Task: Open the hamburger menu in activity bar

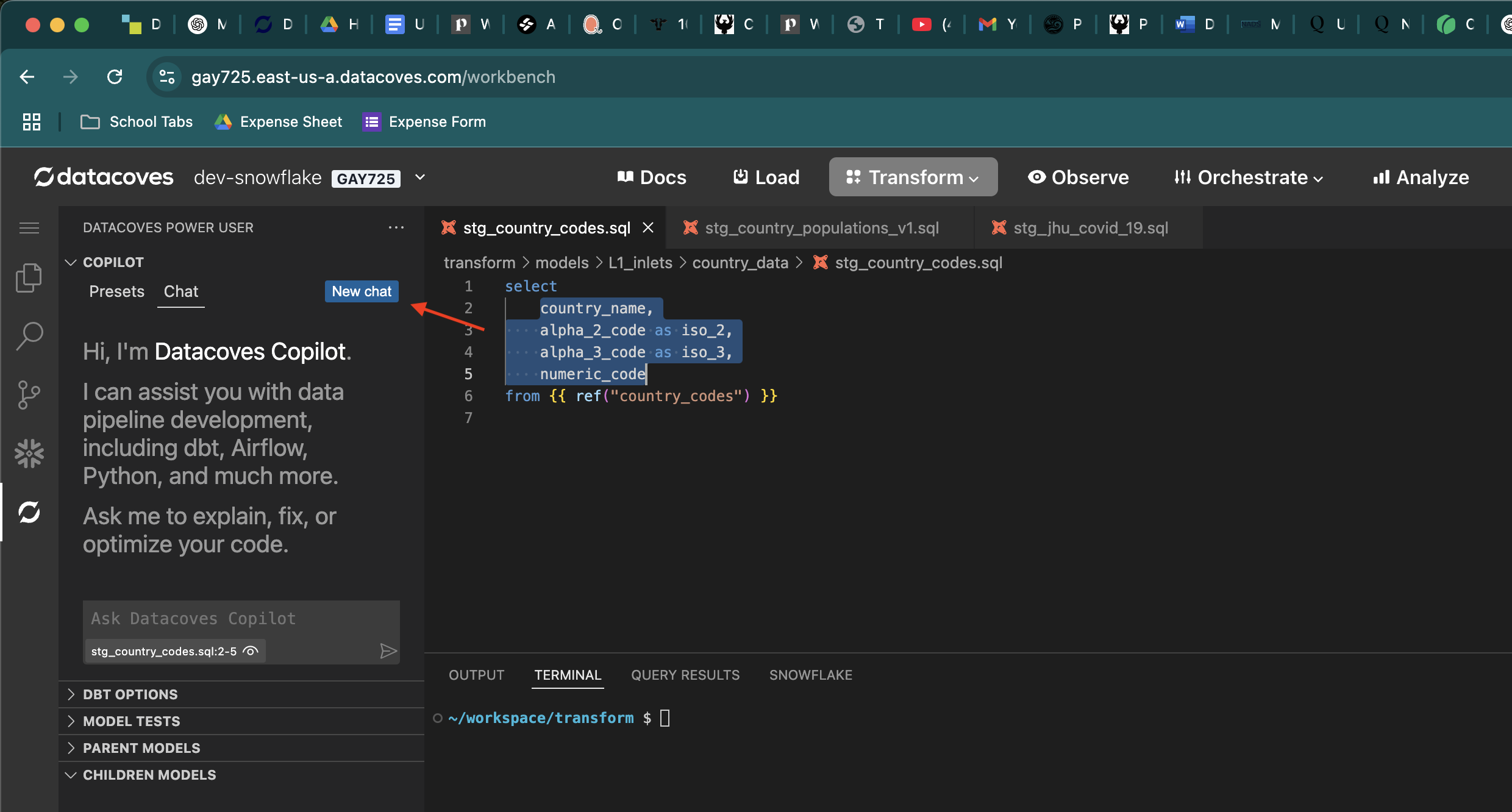Action: coord(29,228)
